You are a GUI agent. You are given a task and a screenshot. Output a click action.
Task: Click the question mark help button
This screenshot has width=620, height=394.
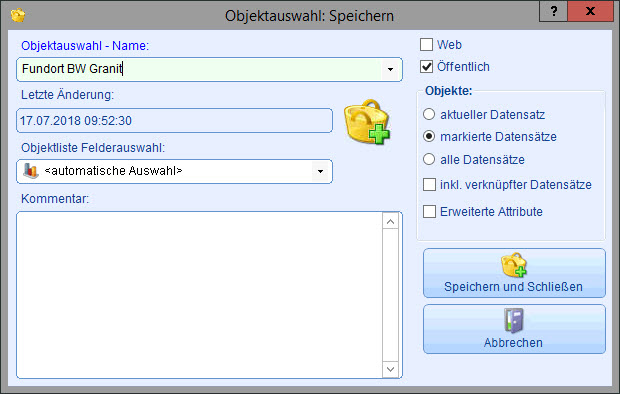[x=554, y=11]
